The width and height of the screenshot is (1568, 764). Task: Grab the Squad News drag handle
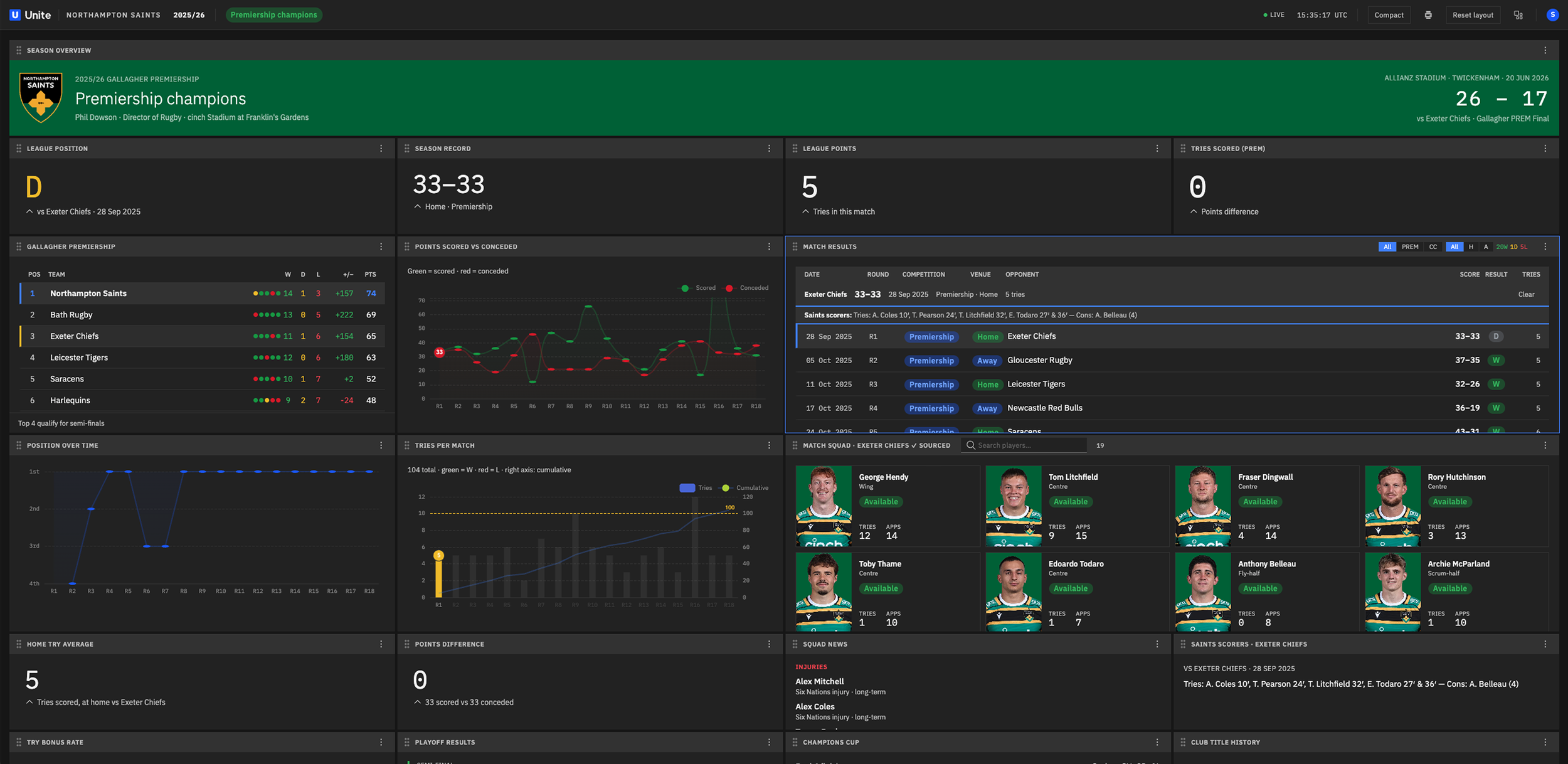point(795,644)
